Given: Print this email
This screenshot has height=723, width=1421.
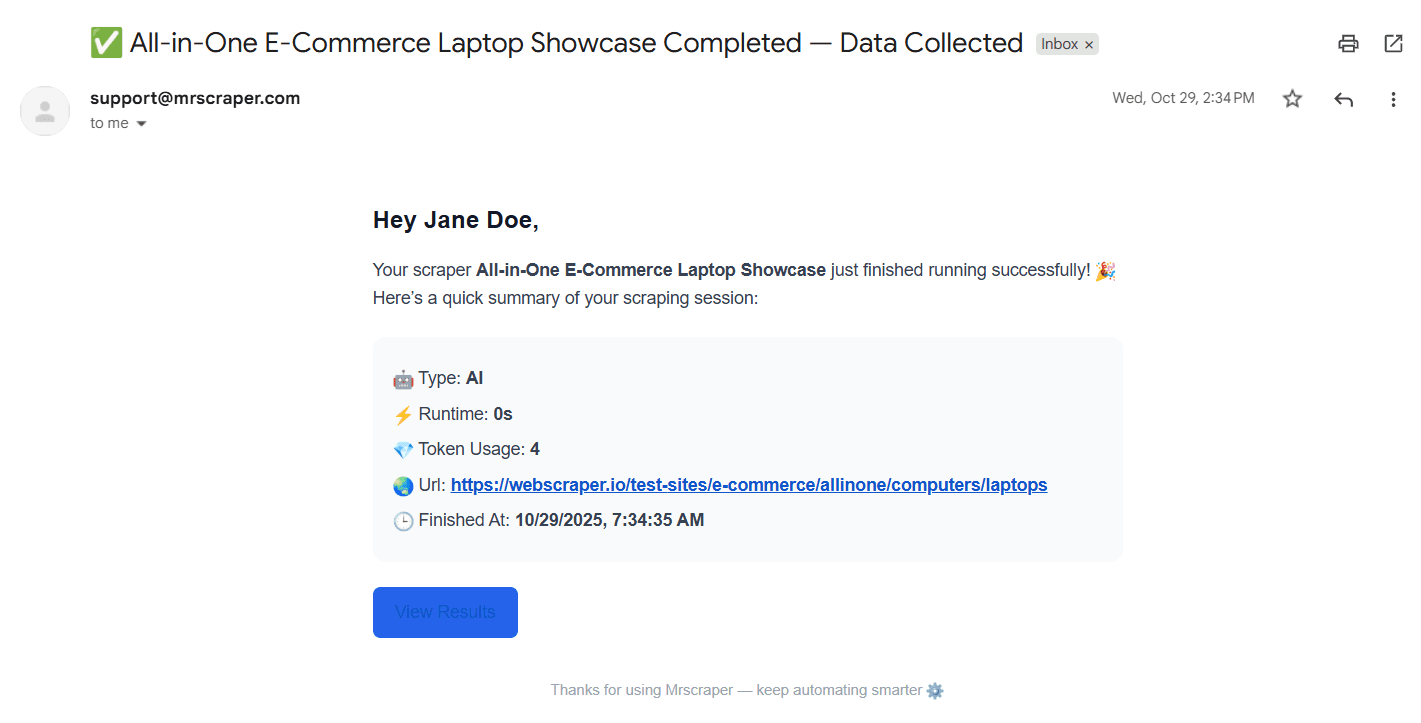Looking at the screenshot, I should point(1348,44).
